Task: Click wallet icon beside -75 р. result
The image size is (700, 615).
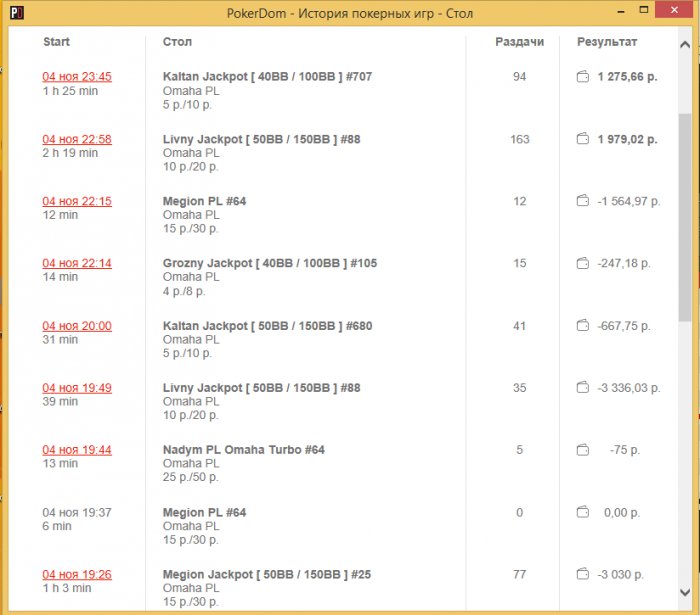Action: point(583,449)
